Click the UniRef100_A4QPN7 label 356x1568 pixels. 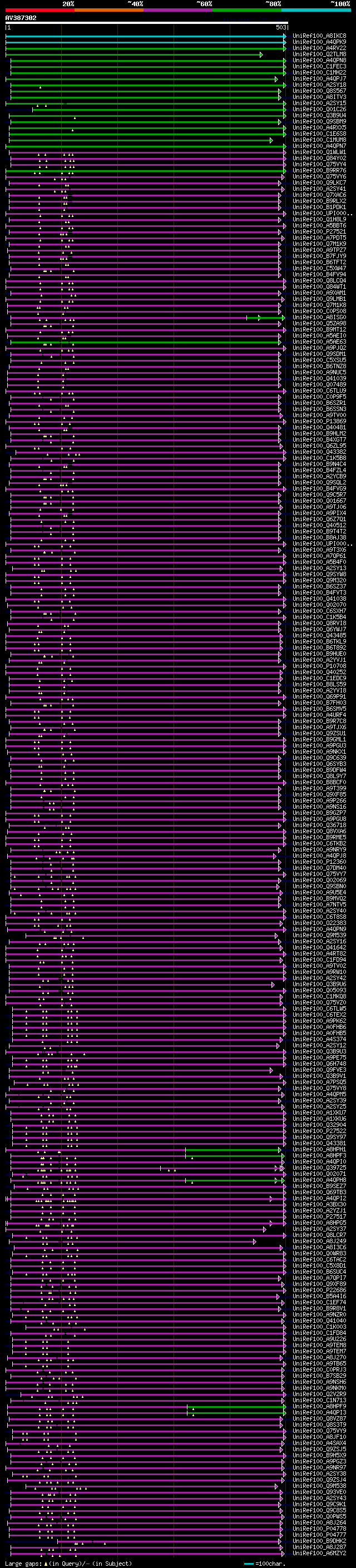point(319,146)
